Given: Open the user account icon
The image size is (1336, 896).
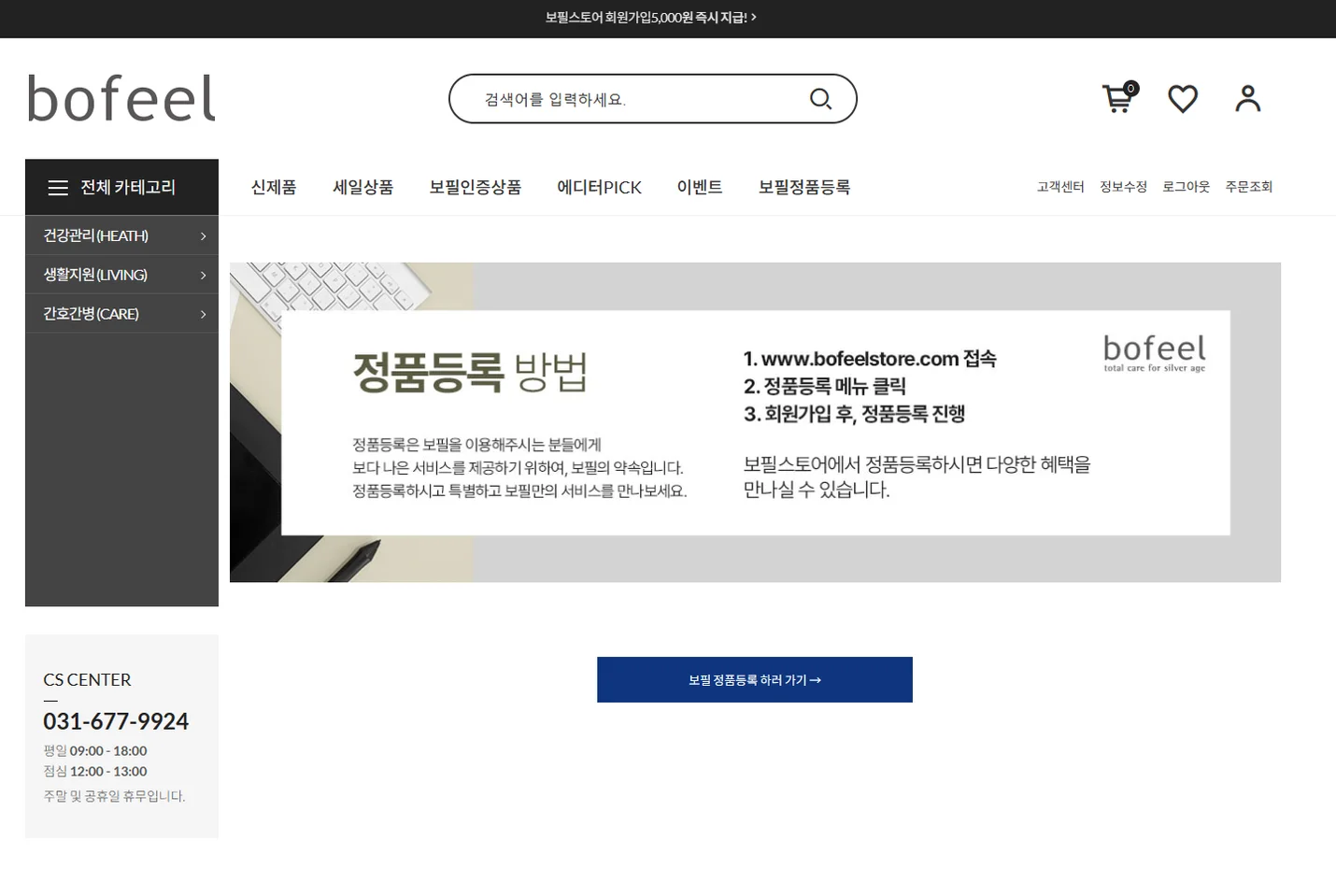Looking at the screenshot, I should pyautogui.click(x=1248, y=98).
